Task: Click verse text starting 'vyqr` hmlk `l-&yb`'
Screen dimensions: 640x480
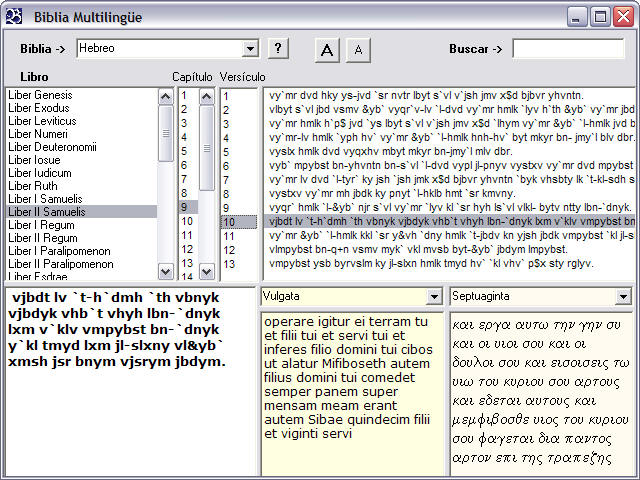Action: [450, 207]
